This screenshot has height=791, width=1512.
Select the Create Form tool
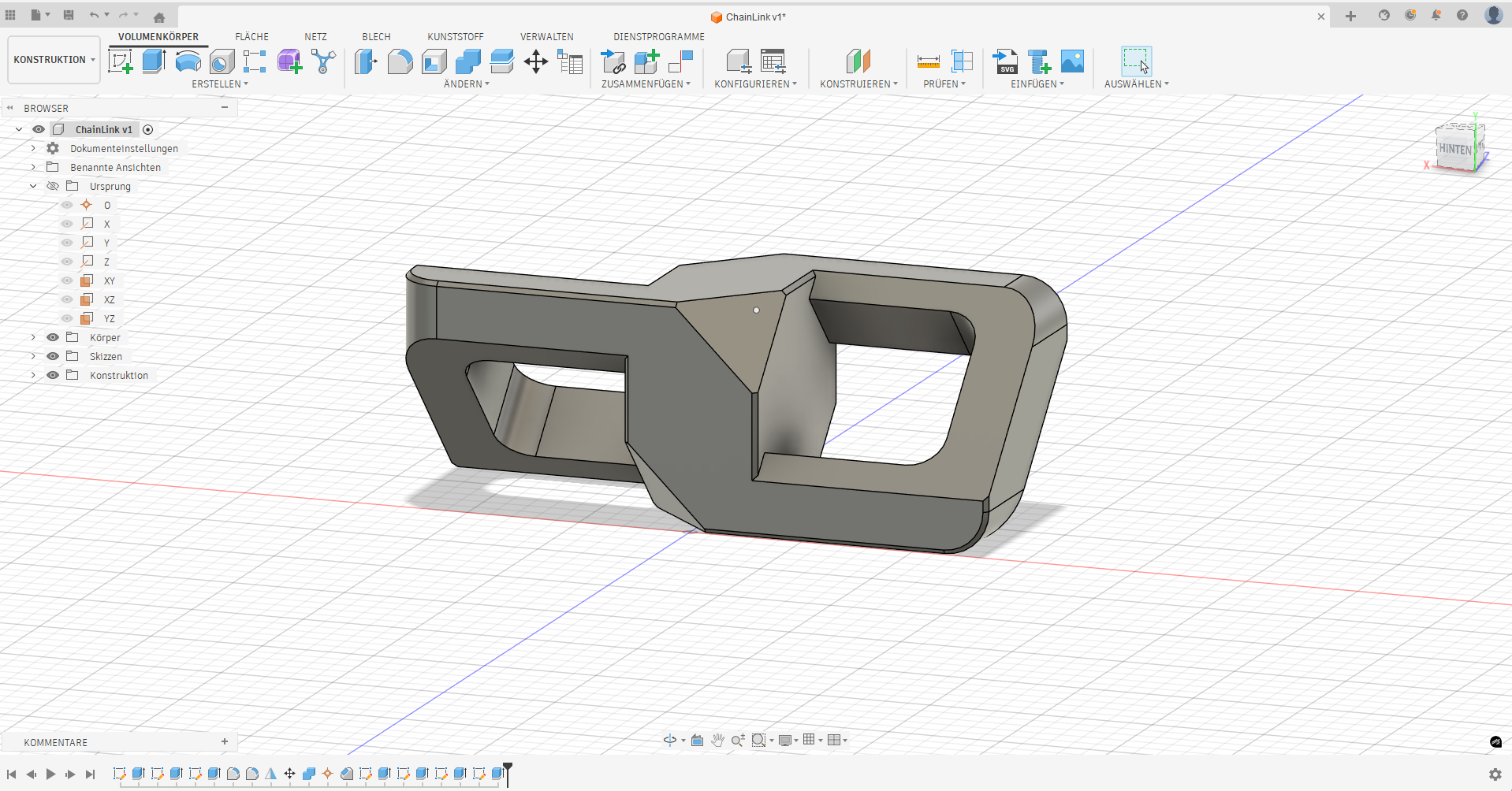289,61
